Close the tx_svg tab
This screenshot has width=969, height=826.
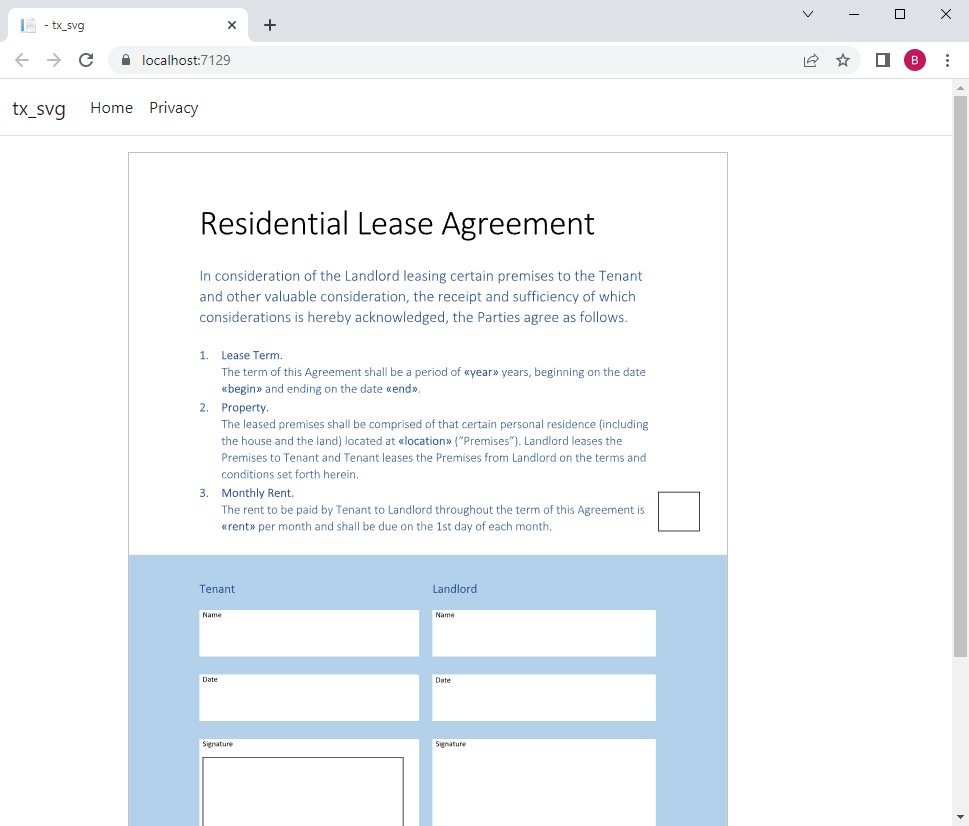(x=232, y=25)
